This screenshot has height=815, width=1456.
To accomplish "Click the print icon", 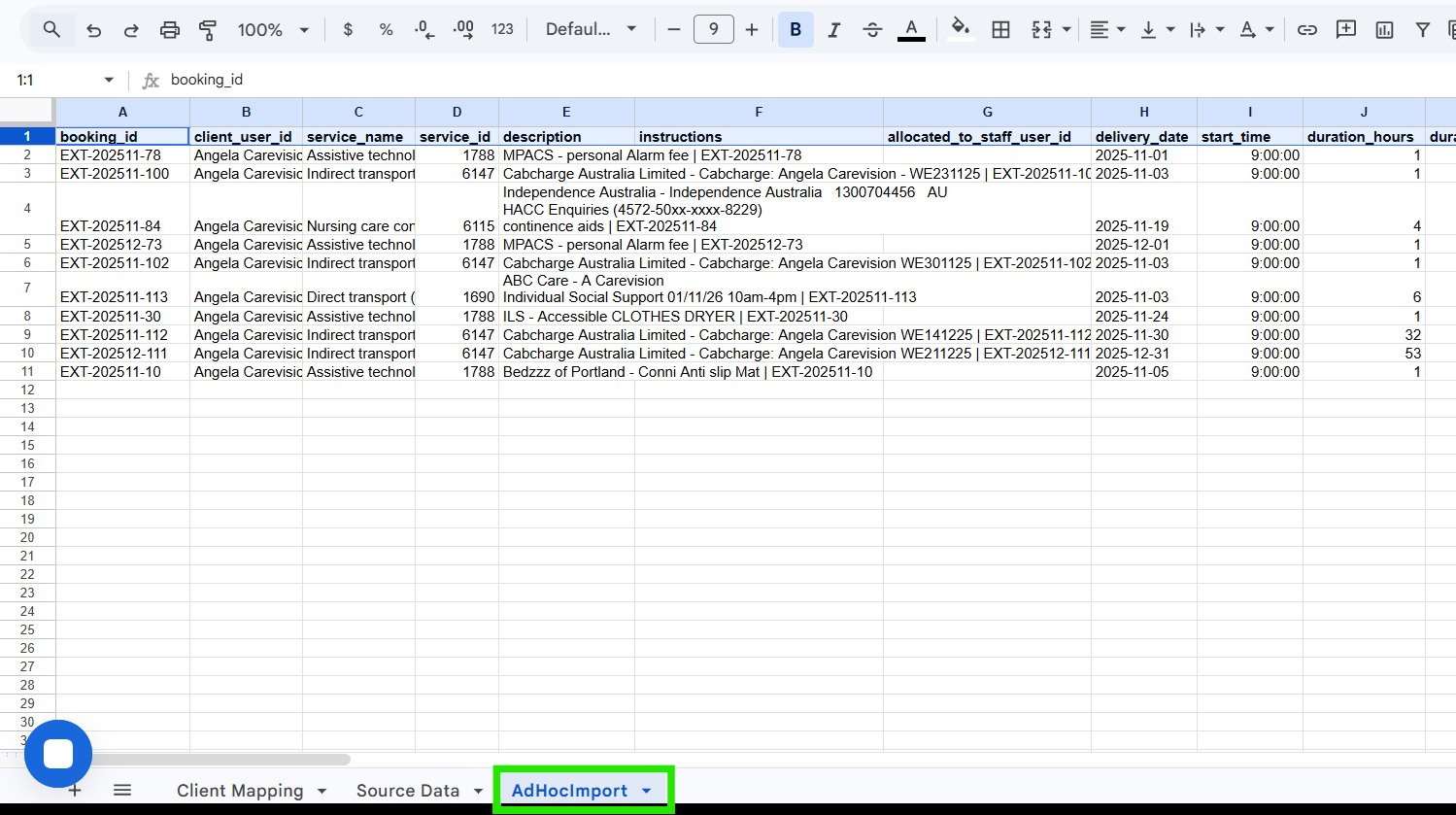I will pos(169,30).
